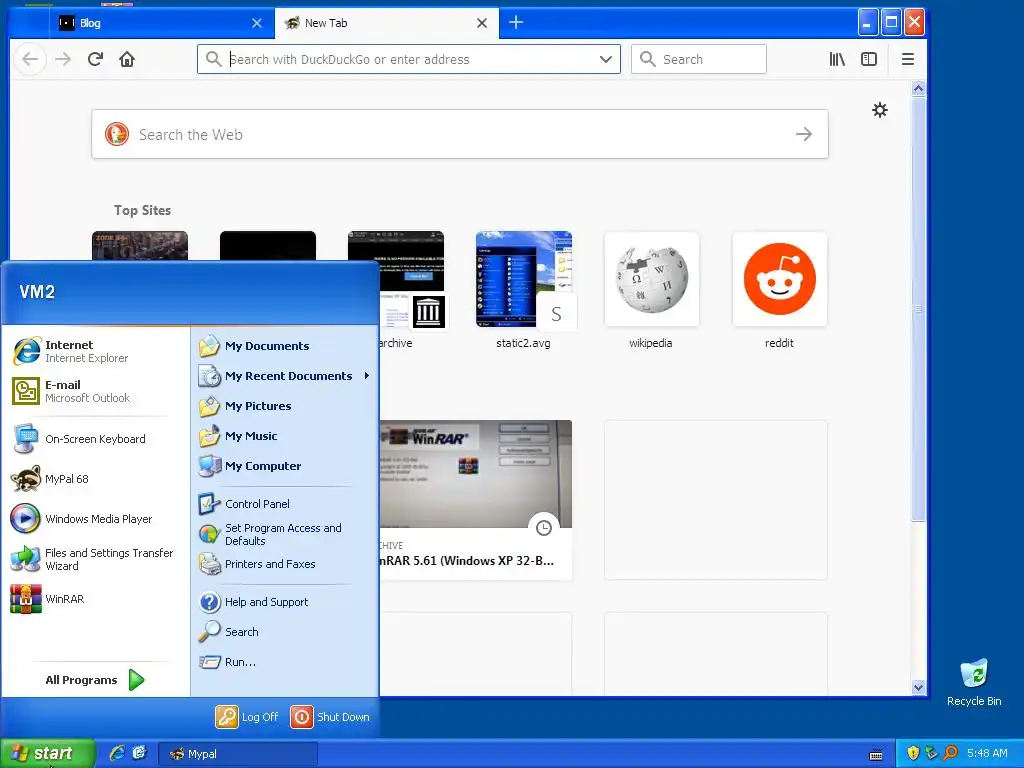Submit web search arrow

[804, 135]
